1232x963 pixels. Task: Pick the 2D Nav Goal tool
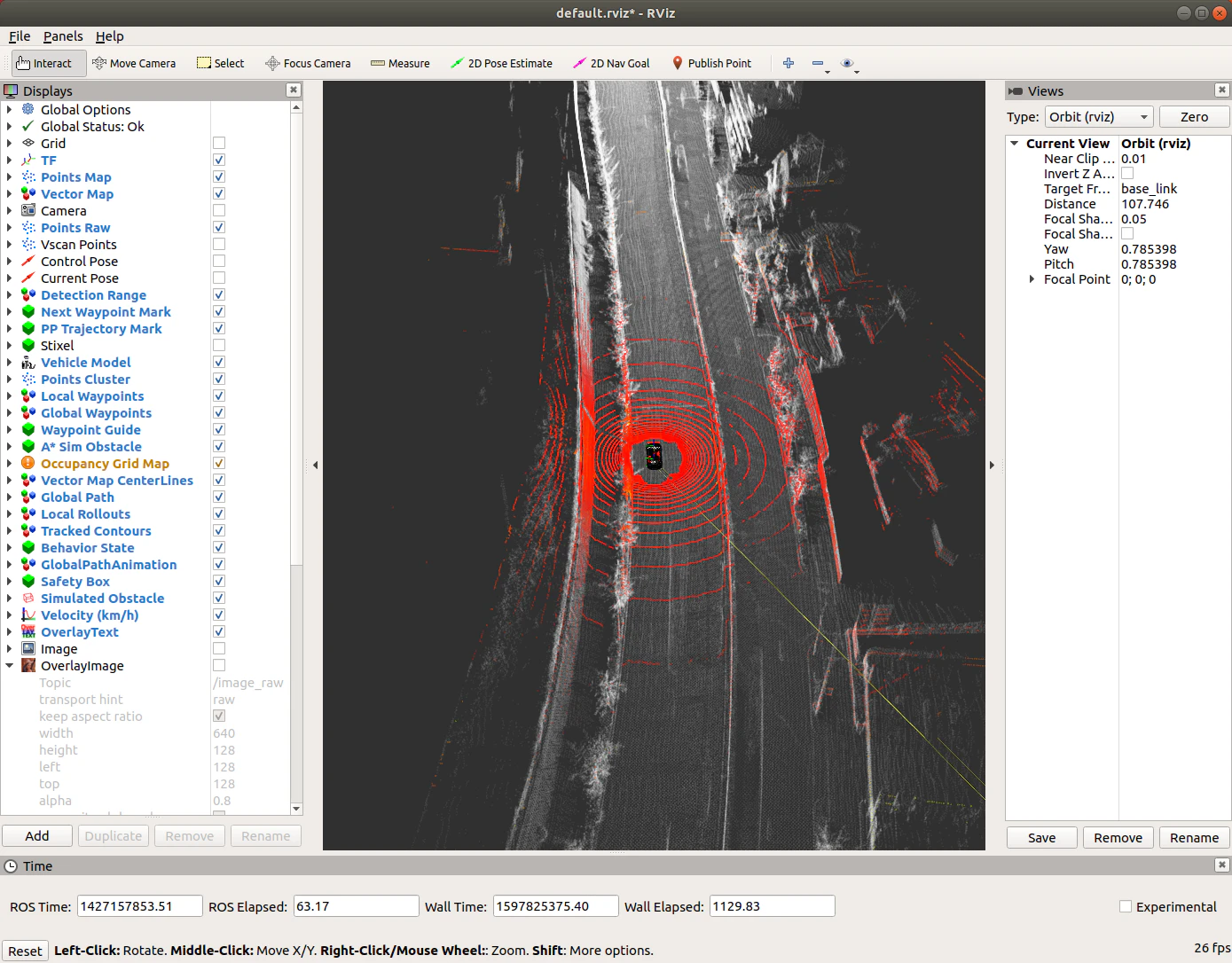click(611, 63)
